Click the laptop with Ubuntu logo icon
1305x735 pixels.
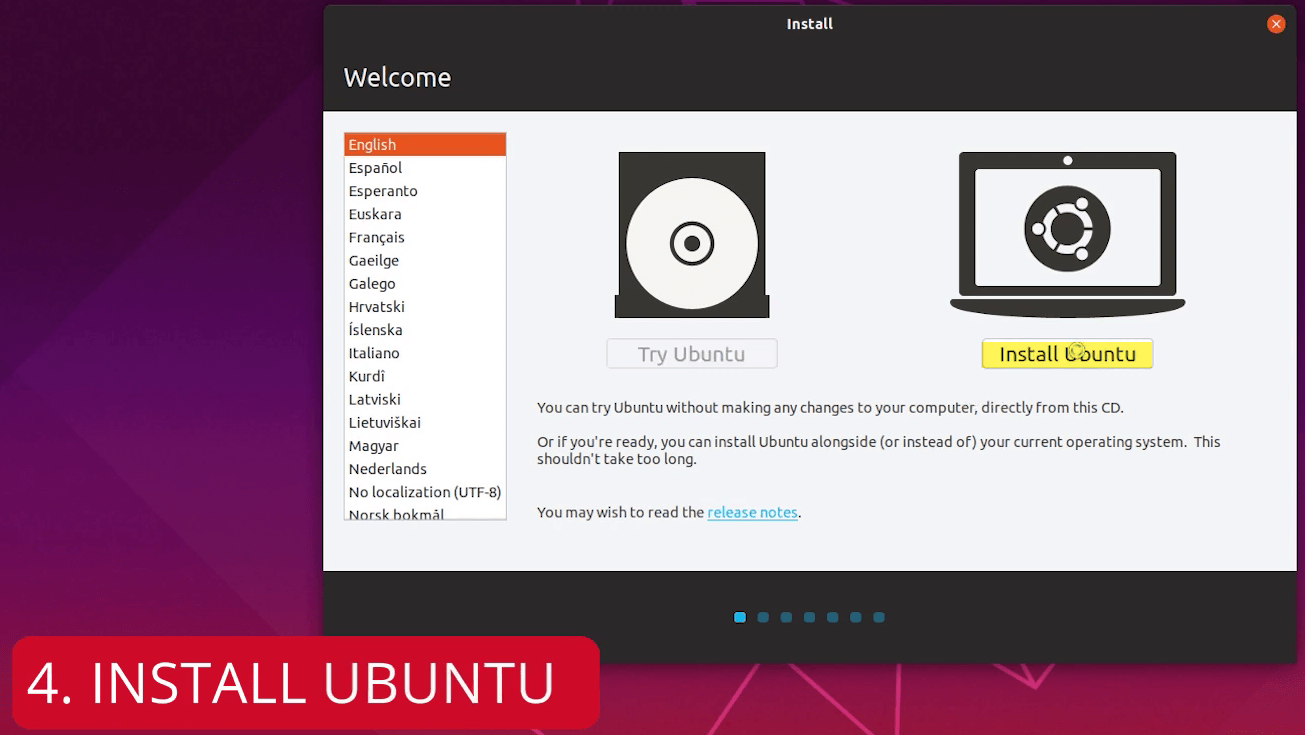point(1067,235)
